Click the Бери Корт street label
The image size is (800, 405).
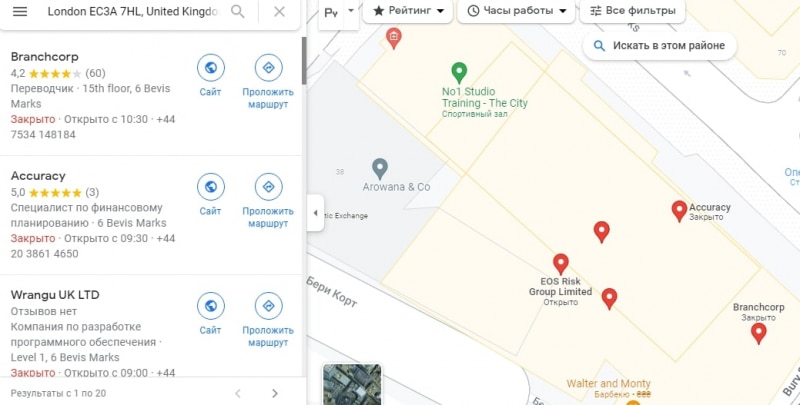332,292
